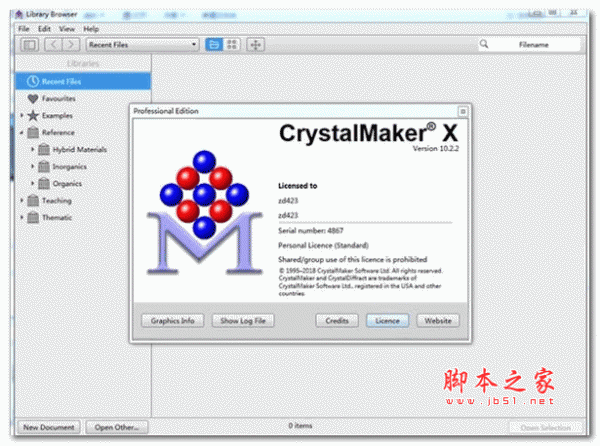Expand the Thematic node
This screenshot has width=600, height=446.
[x=22, y=217]
